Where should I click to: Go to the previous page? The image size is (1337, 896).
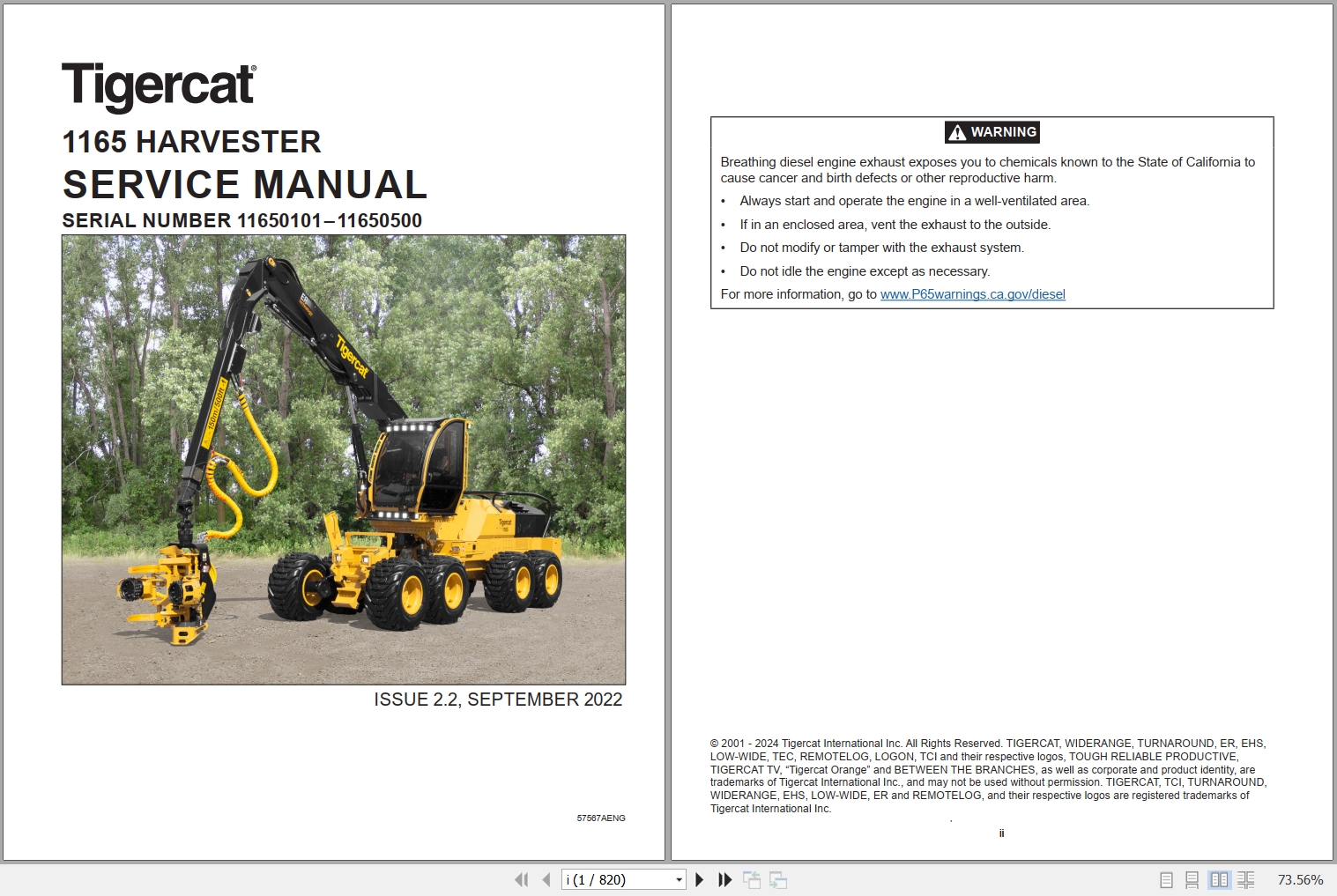click(546, 879)
